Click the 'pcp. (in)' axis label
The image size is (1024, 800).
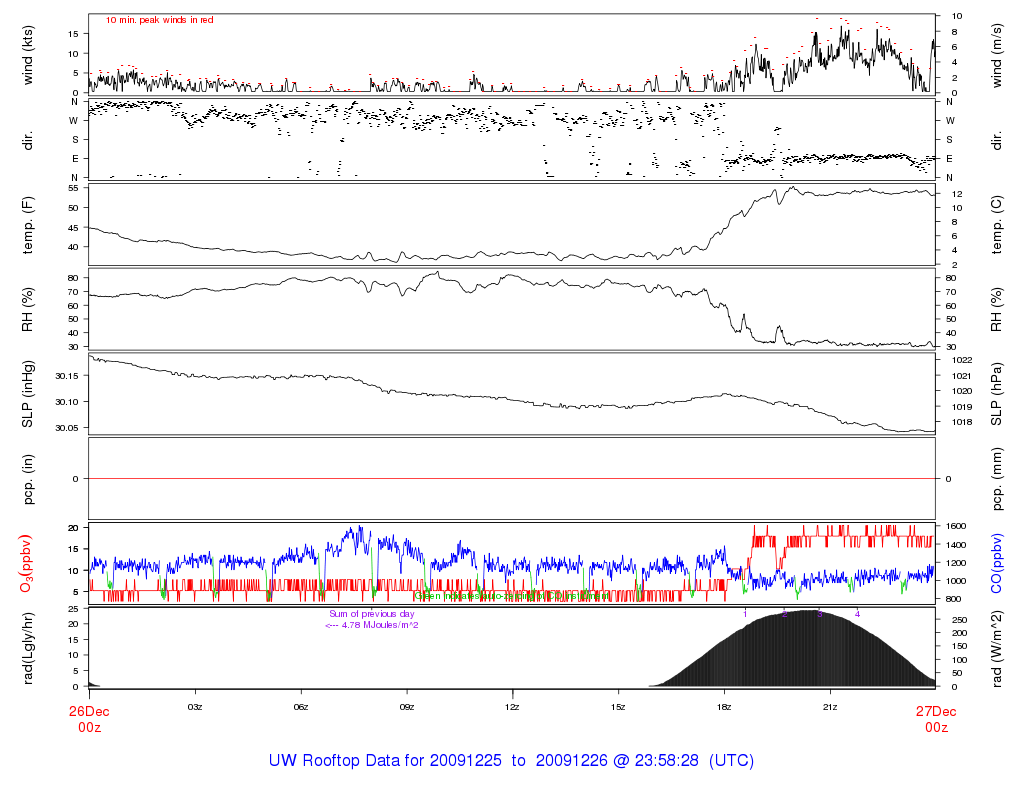tap(29, 479)
